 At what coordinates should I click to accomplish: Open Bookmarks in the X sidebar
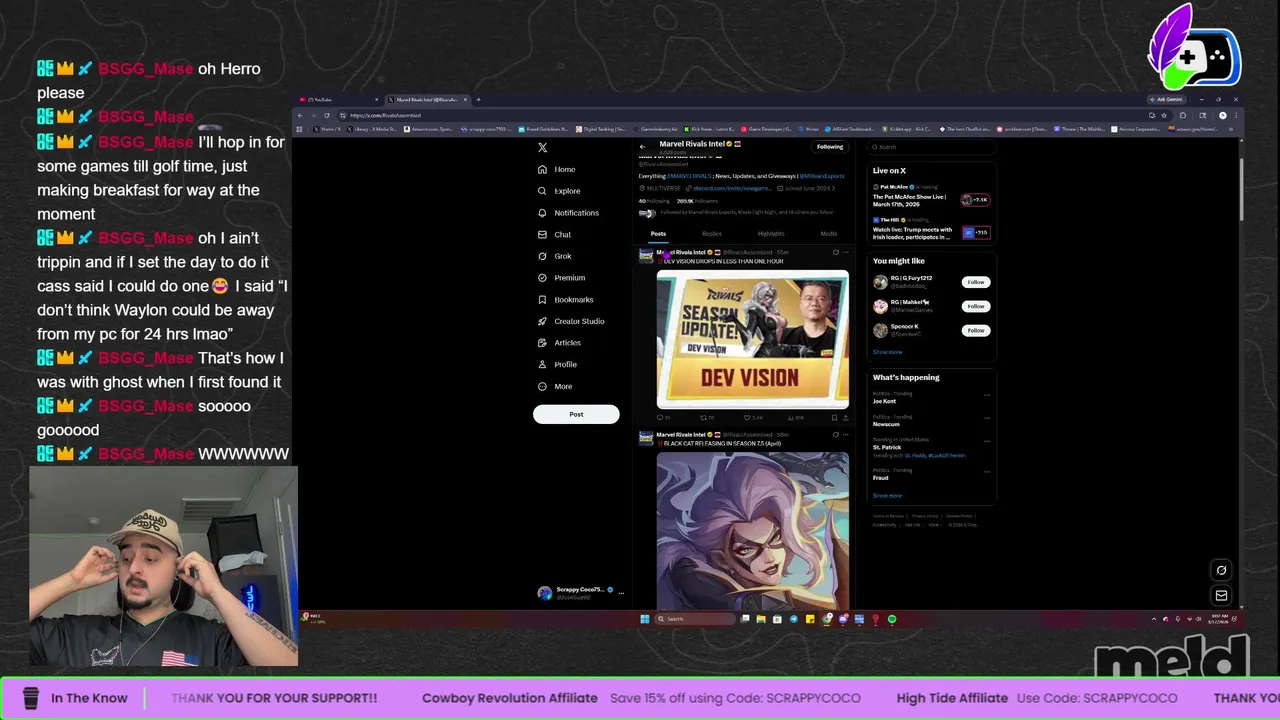point(565,300)
